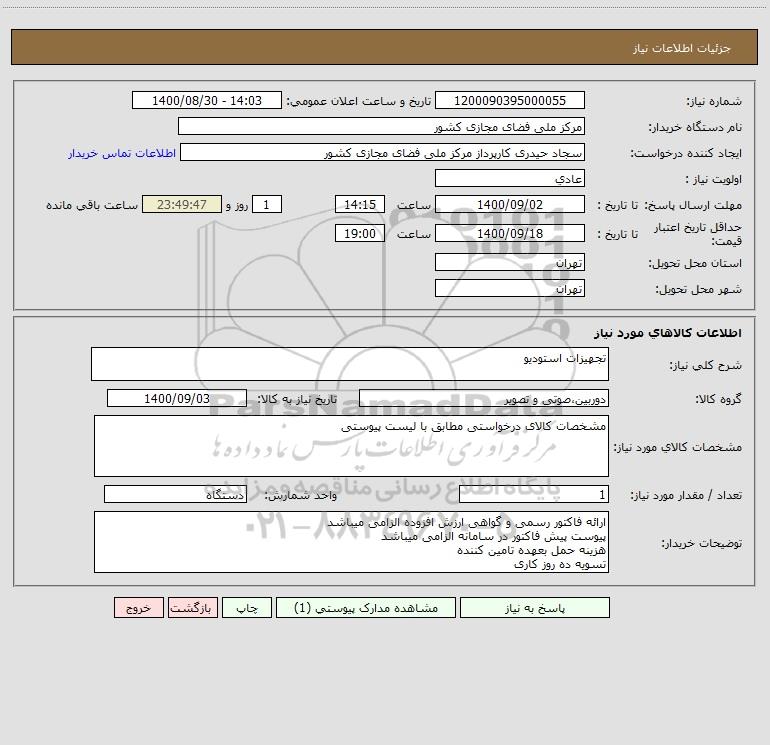Click the header جزئیات اطلاعات نیاز
Viewport: 770px width, 745px height.
pyautogui.click(x=682, y=48)
